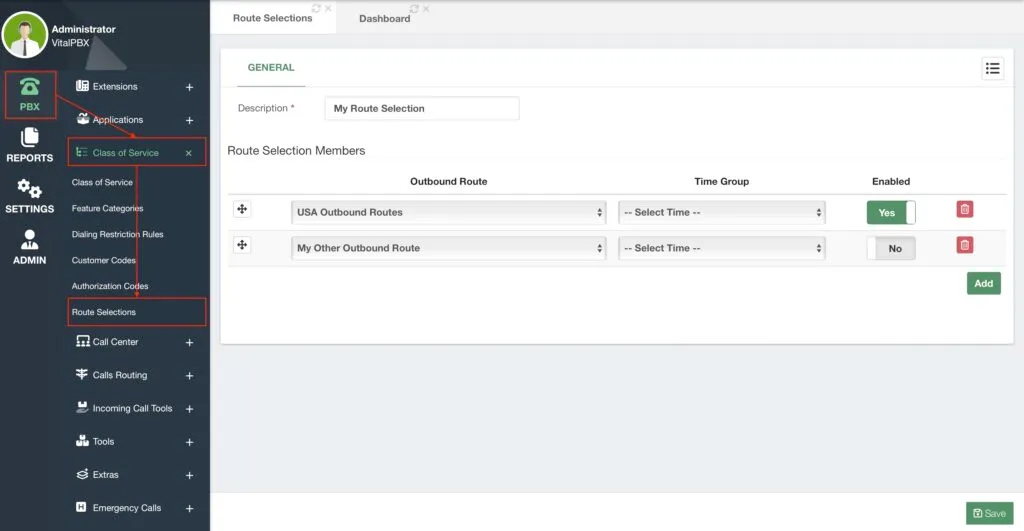The image size is (1024, 531).
Task: Open the second row Select Time dropdown
Action: [722, 248]
